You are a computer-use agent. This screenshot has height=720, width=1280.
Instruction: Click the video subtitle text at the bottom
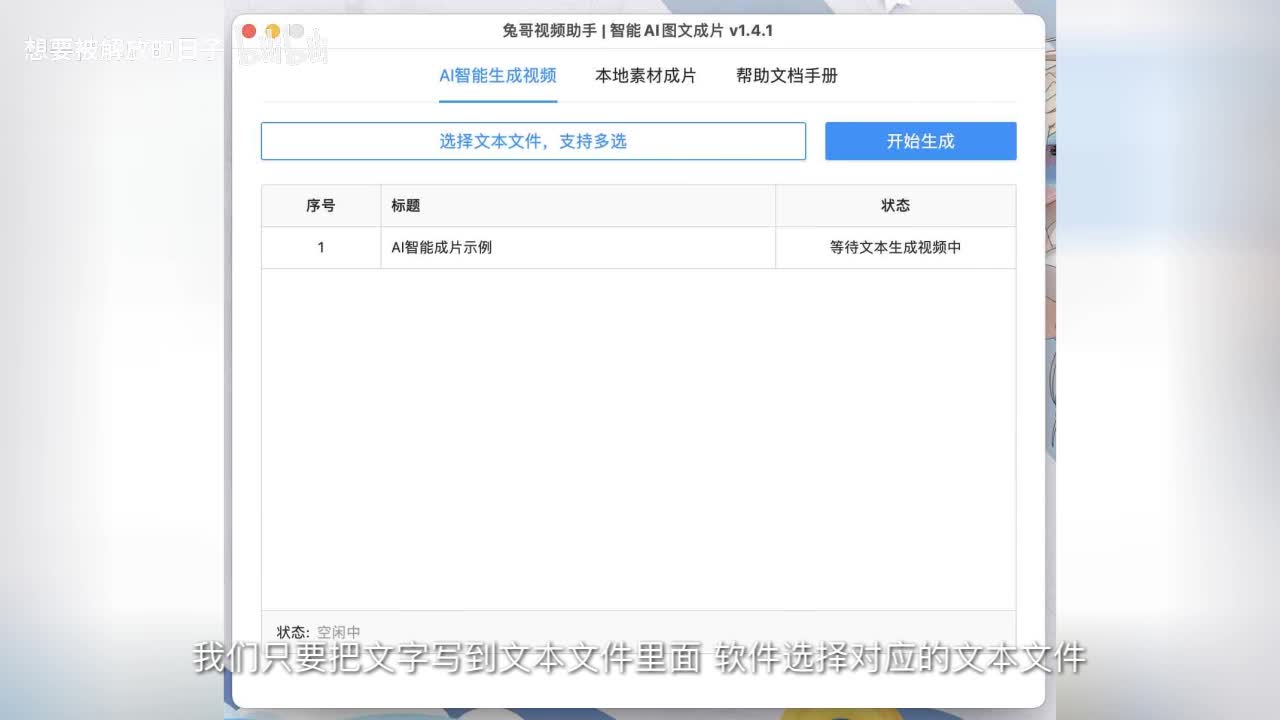(639, 659)
